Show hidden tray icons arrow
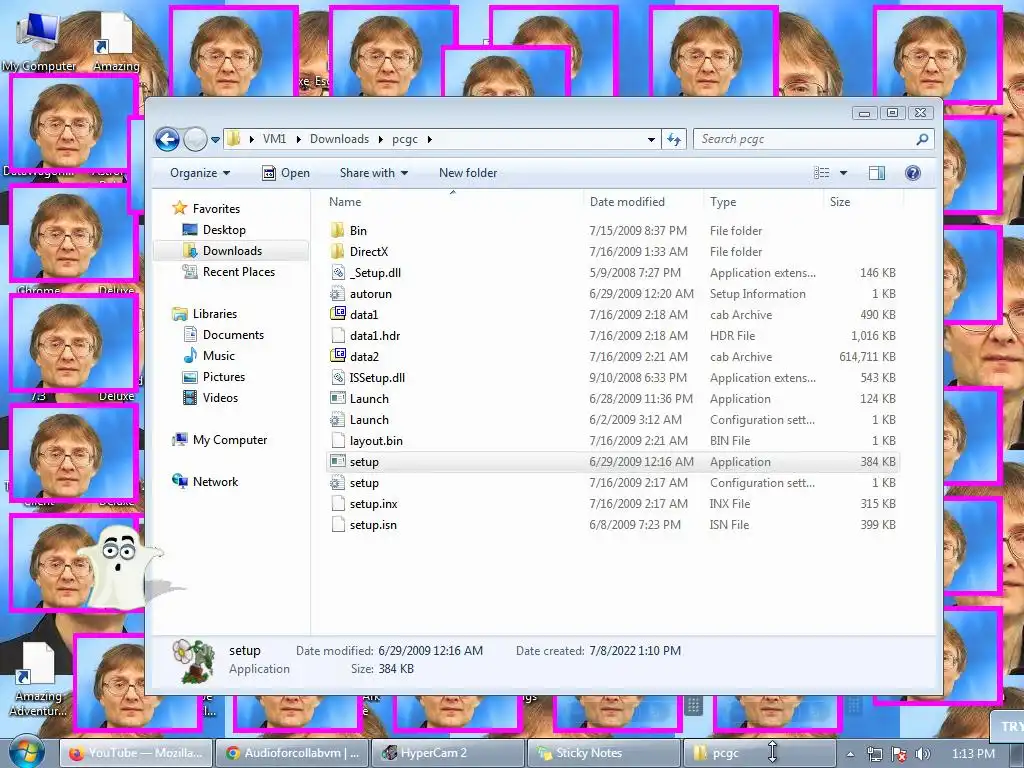Image resolution: width=1024 pixels, height=768 pixels. [850, 754]
